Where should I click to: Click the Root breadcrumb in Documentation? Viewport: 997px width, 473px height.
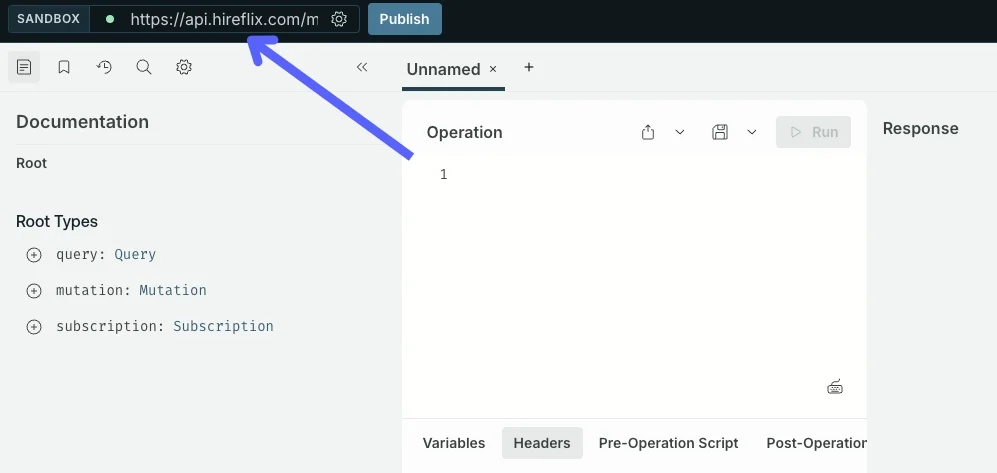click(31, 163)
